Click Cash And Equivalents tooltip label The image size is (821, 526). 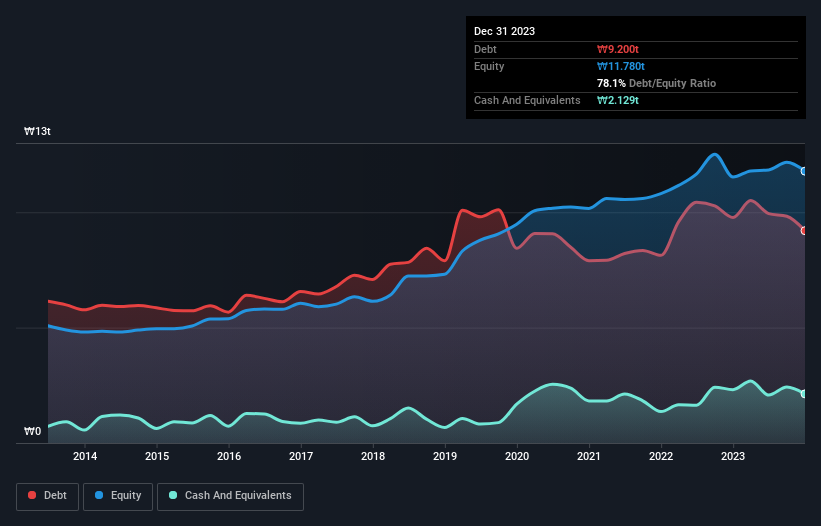[x=527, y=100]
